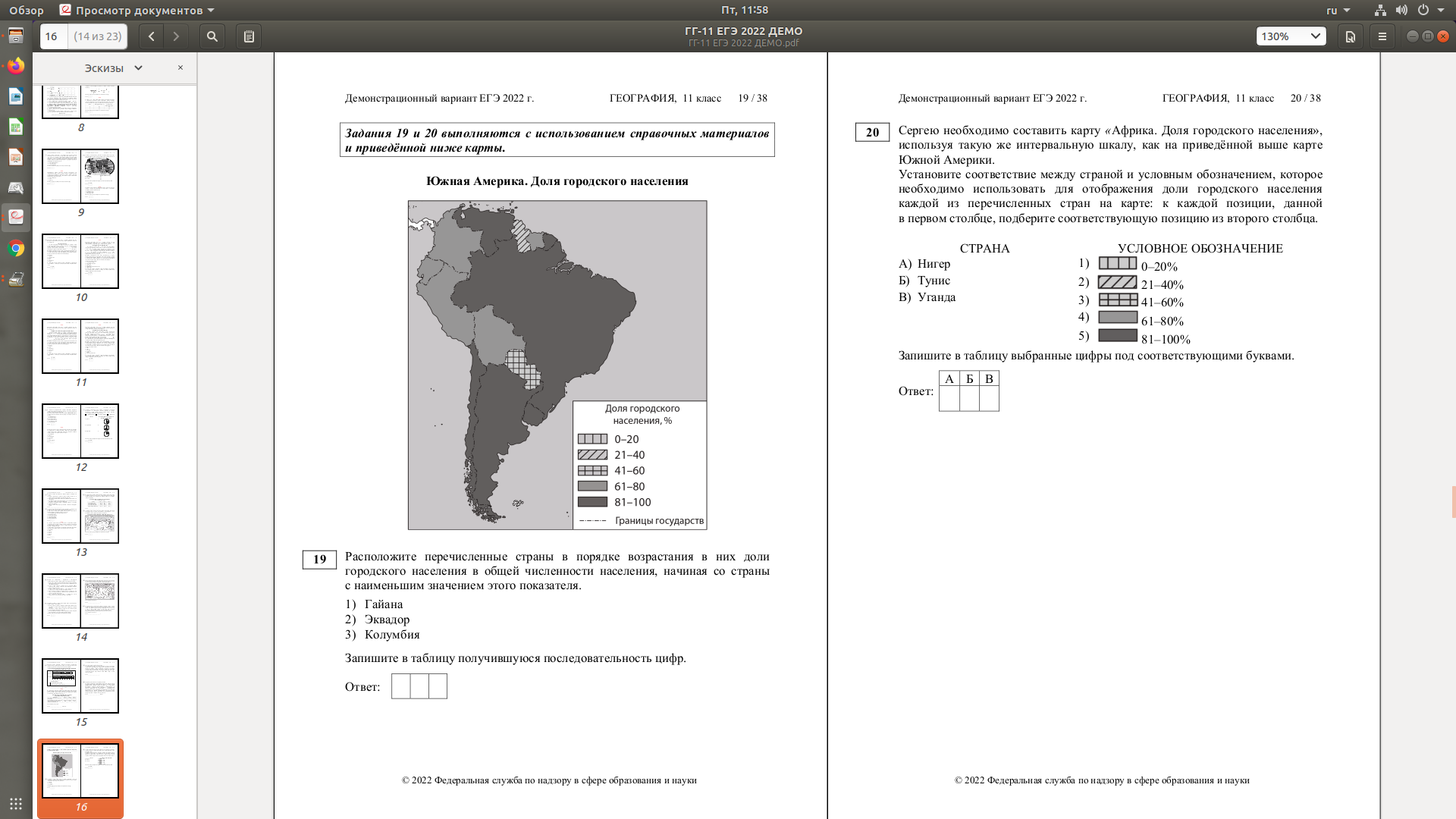Open LibreOffice Calc from the dock

pos(16,127)
